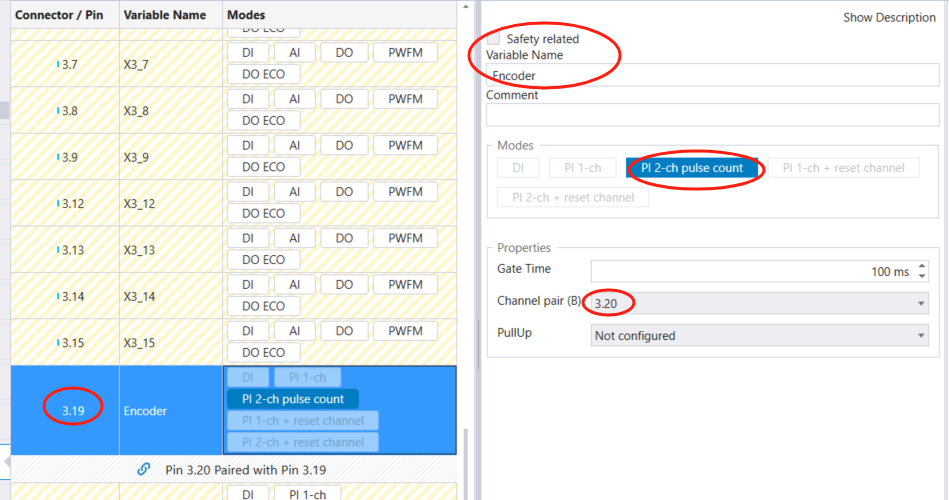Click the DO button in the X3_14 row

click(344, 284)
